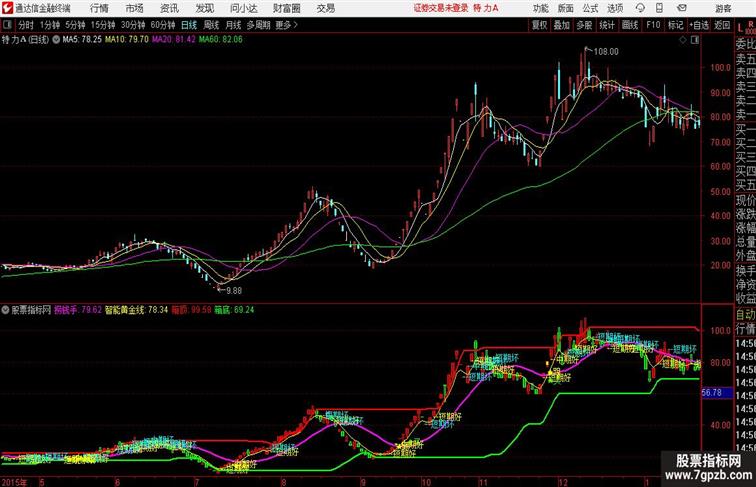Click the 108.00 high price label
Screen dimensions: 756x487
point(606,52)
